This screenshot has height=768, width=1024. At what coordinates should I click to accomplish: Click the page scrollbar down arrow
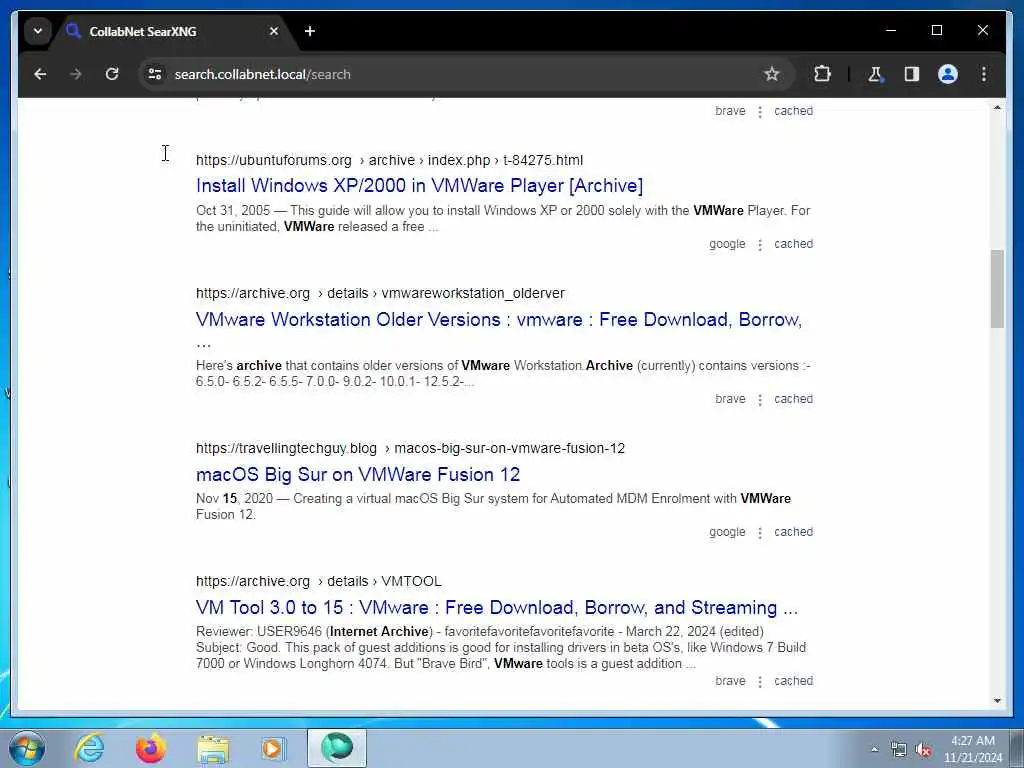(x=997, y=701)
